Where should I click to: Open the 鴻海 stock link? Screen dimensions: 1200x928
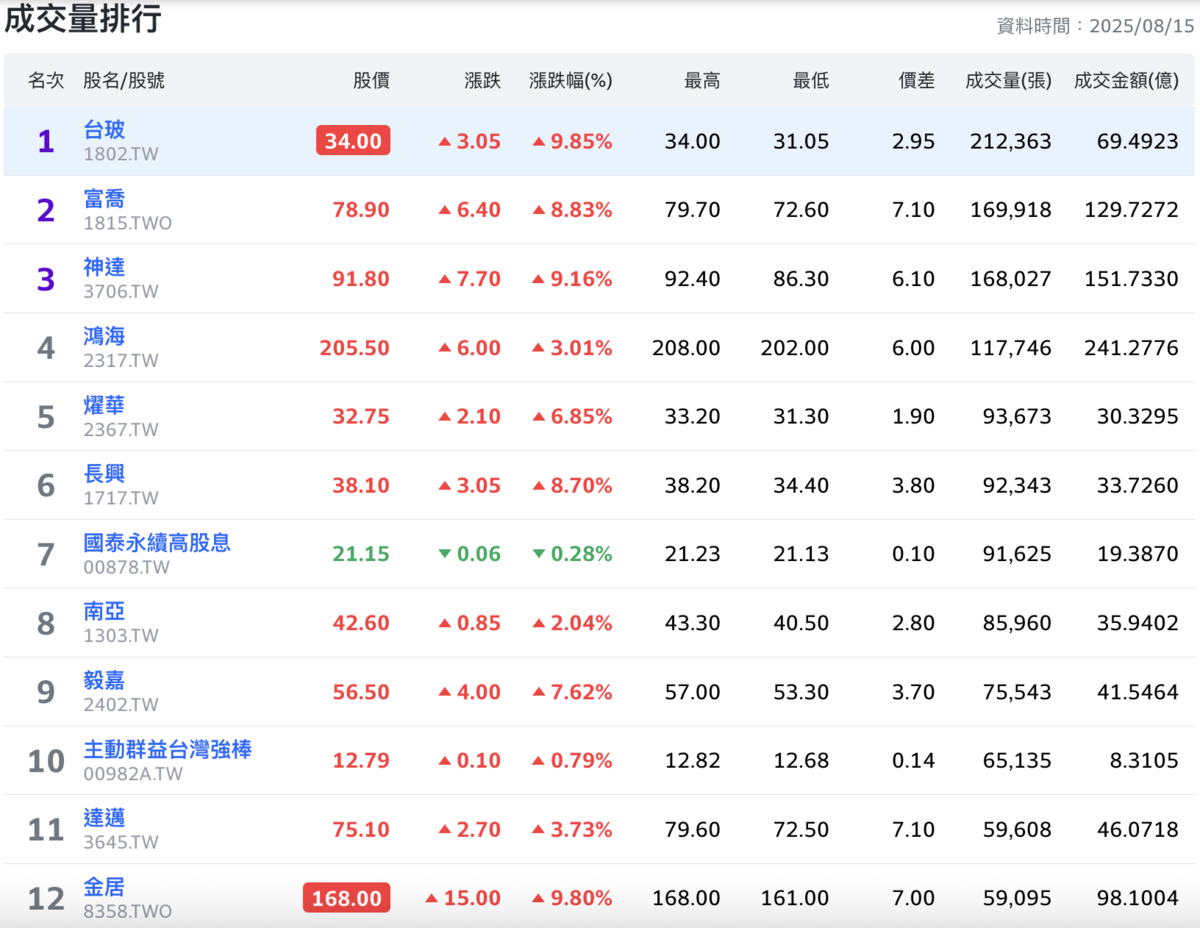pyautogui.click(x=104, y=336)
